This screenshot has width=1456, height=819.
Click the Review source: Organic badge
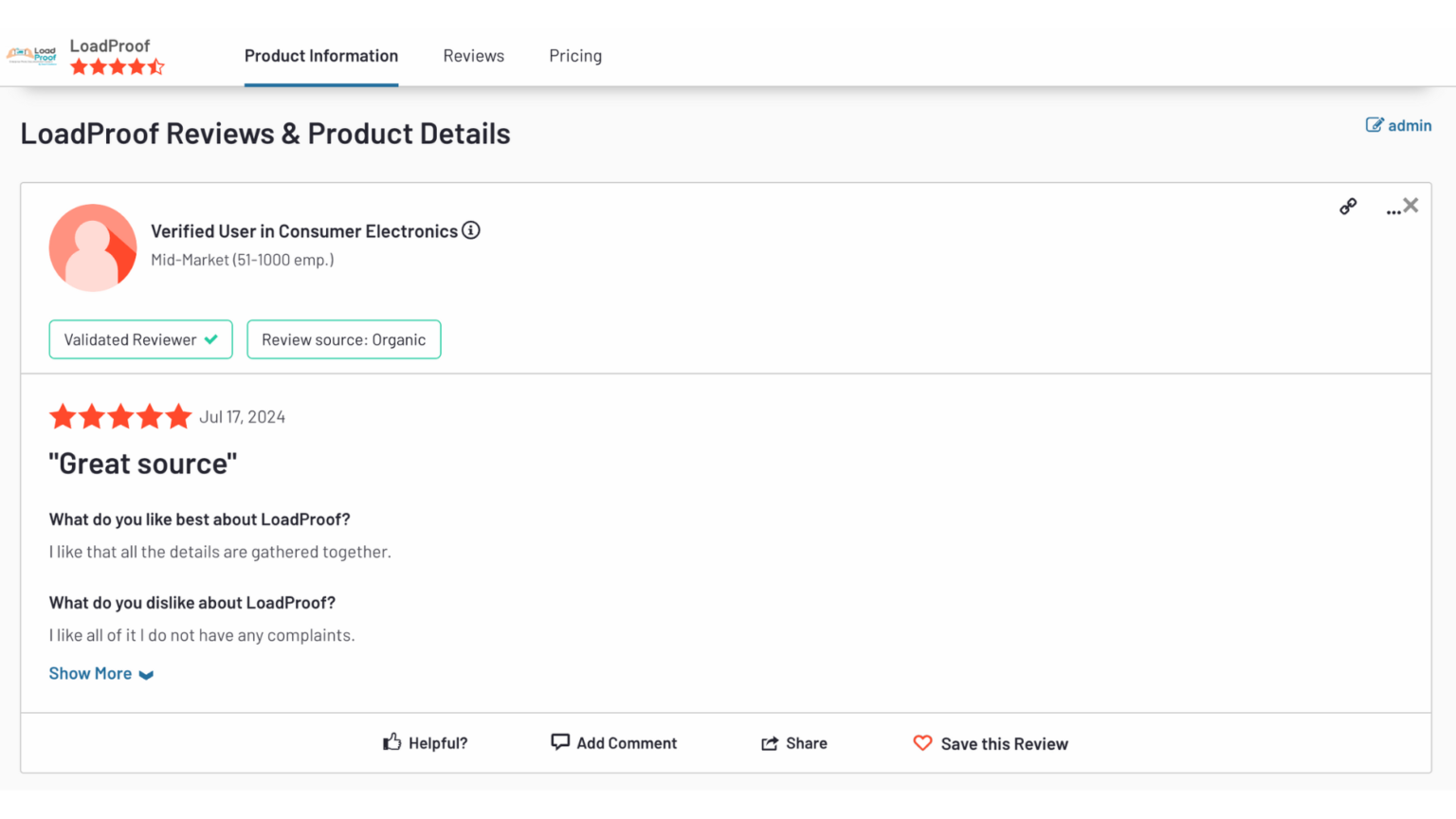click(344, 339)
